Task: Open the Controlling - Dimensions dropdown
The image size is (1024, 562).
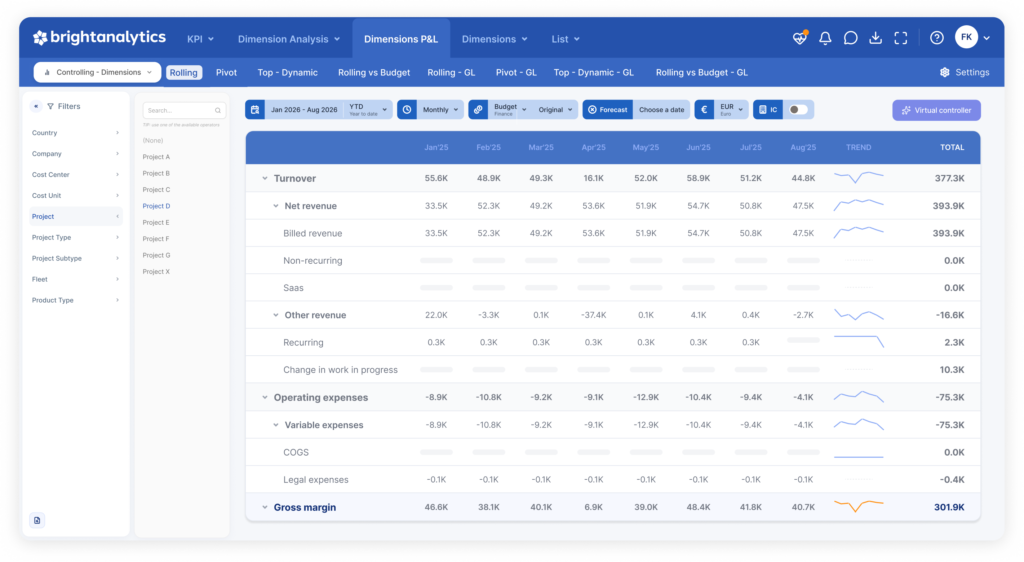Action: coord(97,72)
